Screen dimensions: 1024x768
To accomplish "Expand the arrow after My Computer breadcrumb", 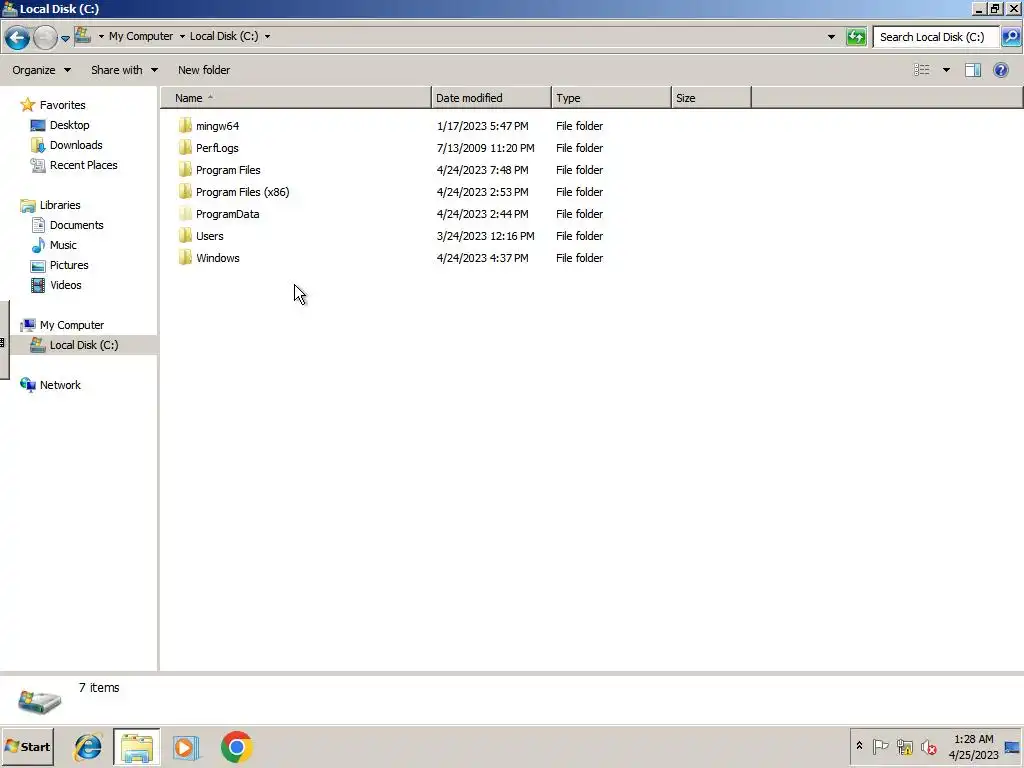I will click(x=182, y=37).
